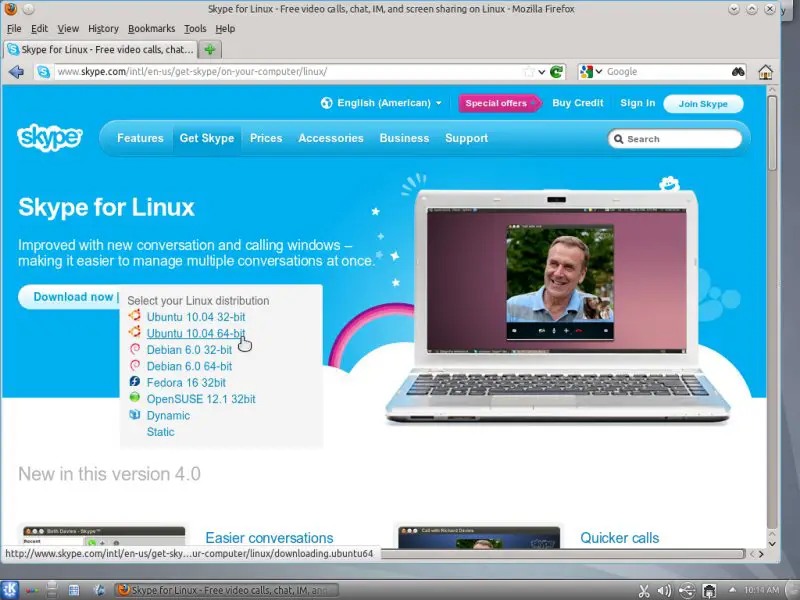Go to the Accessories navigation item

coord(331,138)
